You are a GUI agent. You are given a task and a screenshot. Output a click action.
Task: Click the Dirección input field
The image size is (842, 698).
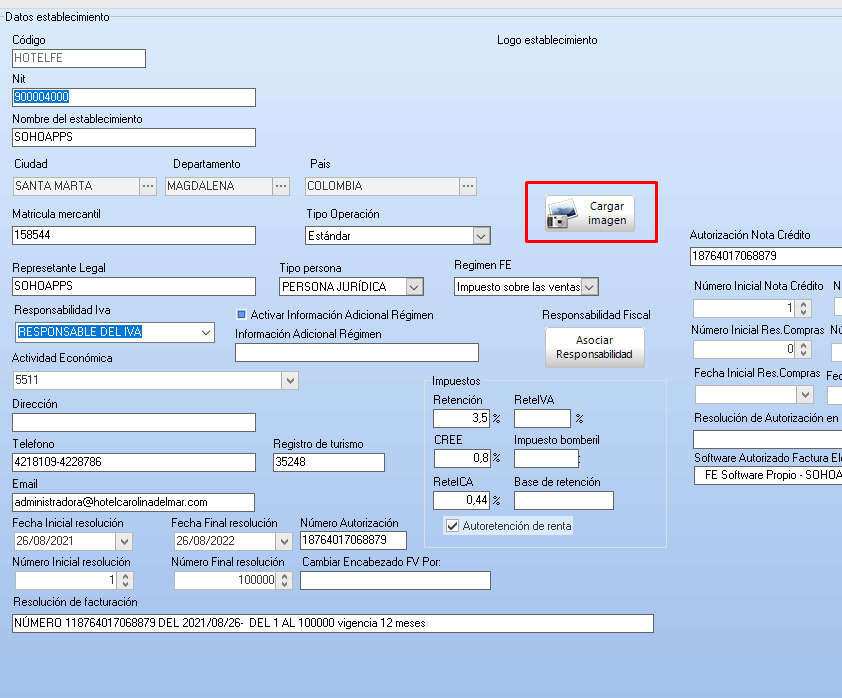tap(133, 423)
